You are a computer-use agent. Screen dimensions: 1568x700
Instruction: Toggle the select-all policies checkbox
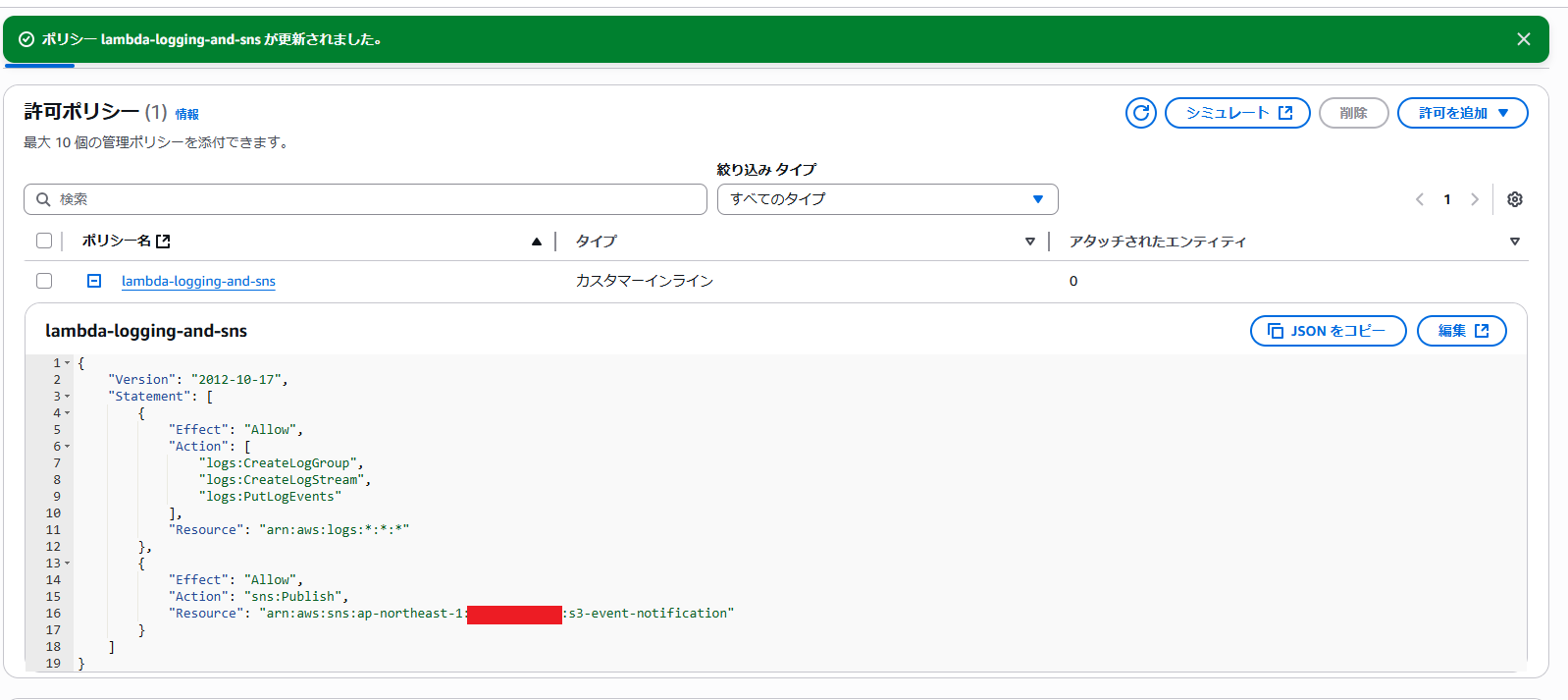[44, 241]
